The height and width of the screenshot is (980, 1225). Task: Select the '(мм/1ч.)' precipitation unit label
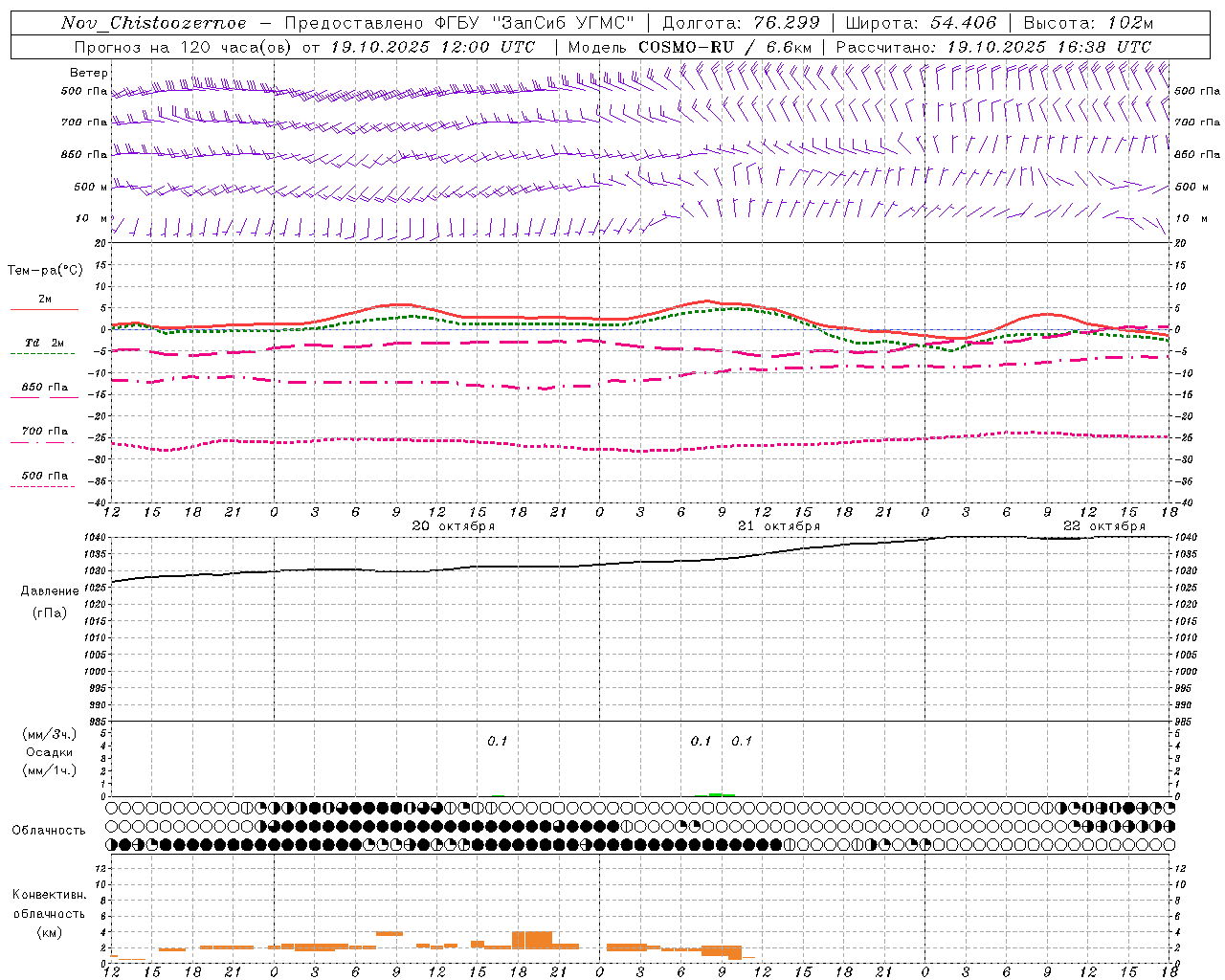click(x=50, y=770)
